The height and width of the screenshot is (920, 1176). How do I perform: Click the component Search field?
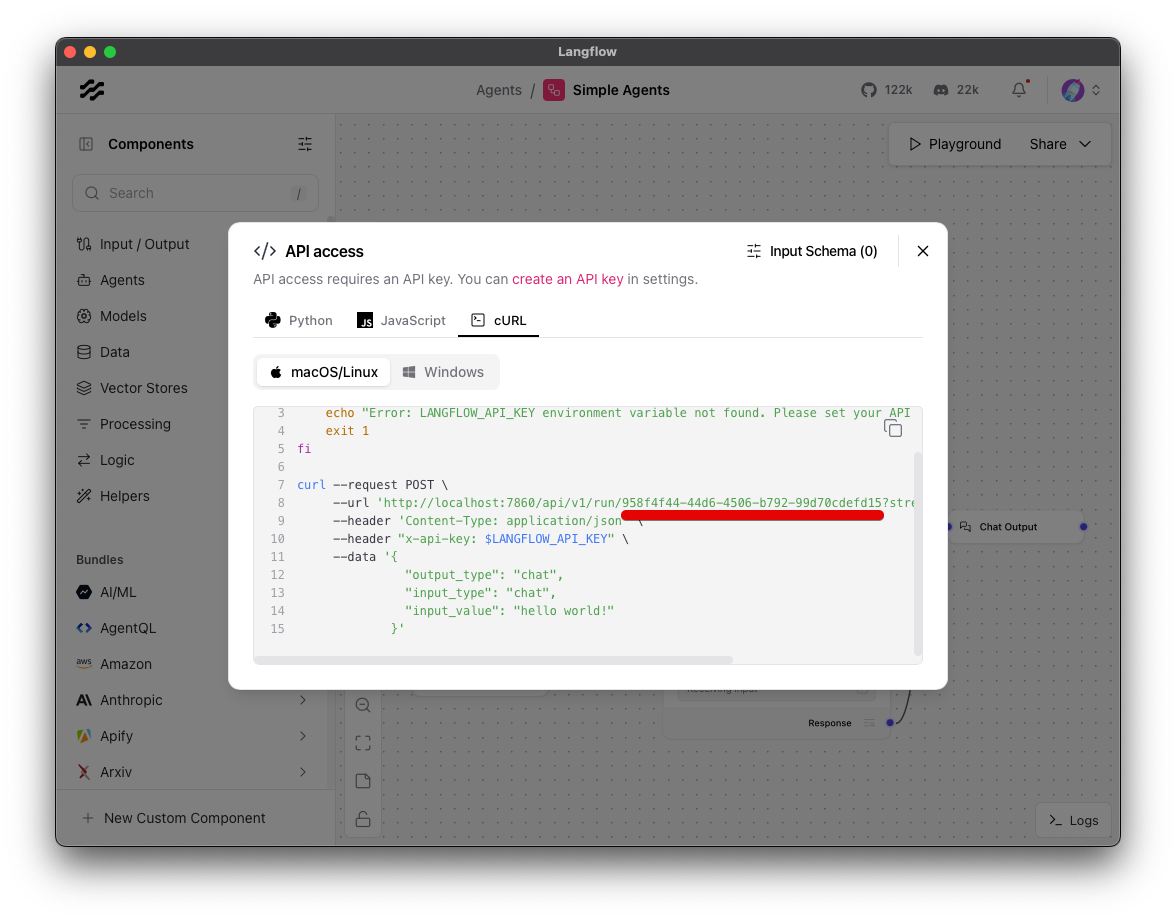tap(195, 192)
